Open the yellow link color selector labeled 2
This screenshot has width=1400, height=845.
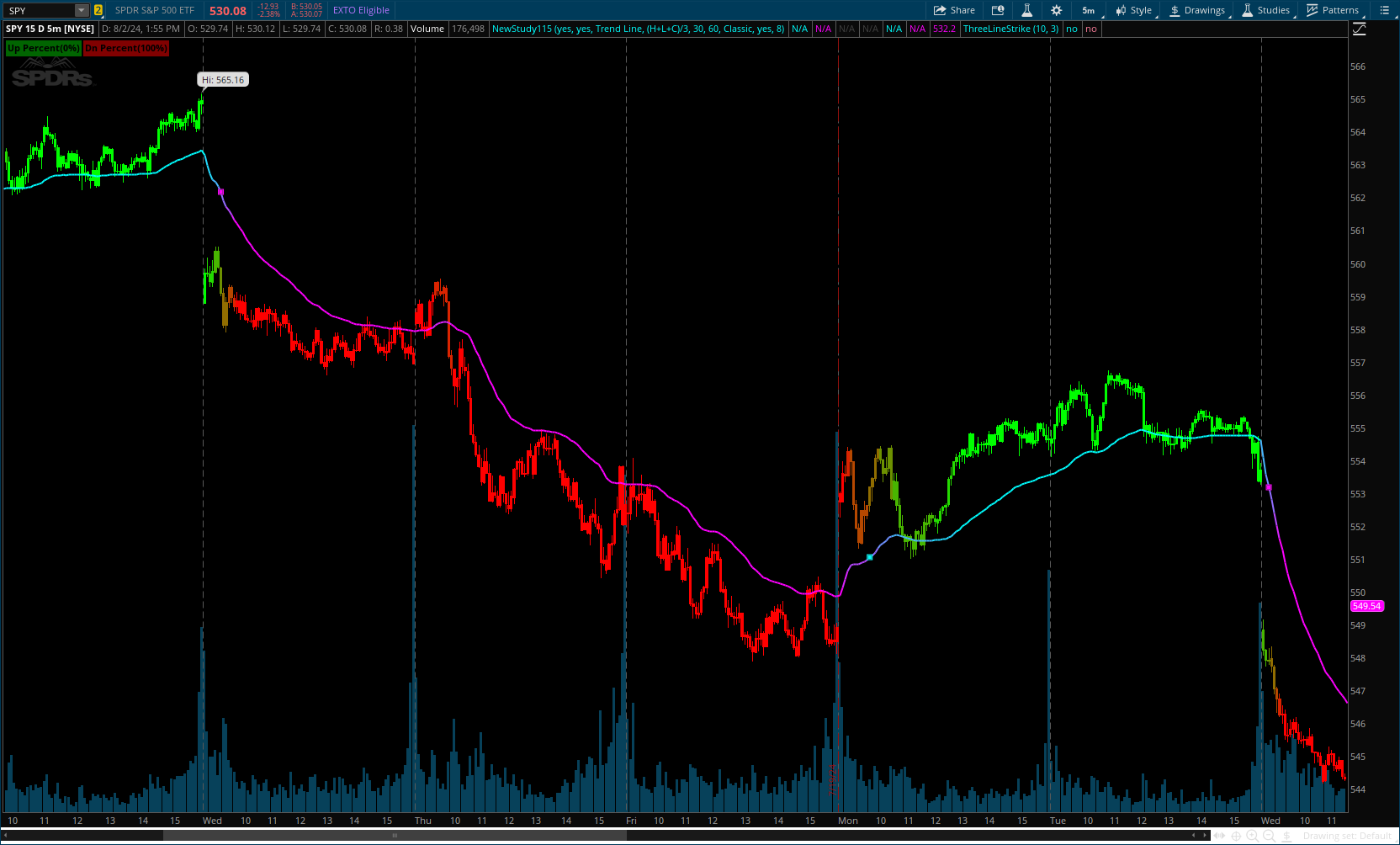tap(98, 11)
